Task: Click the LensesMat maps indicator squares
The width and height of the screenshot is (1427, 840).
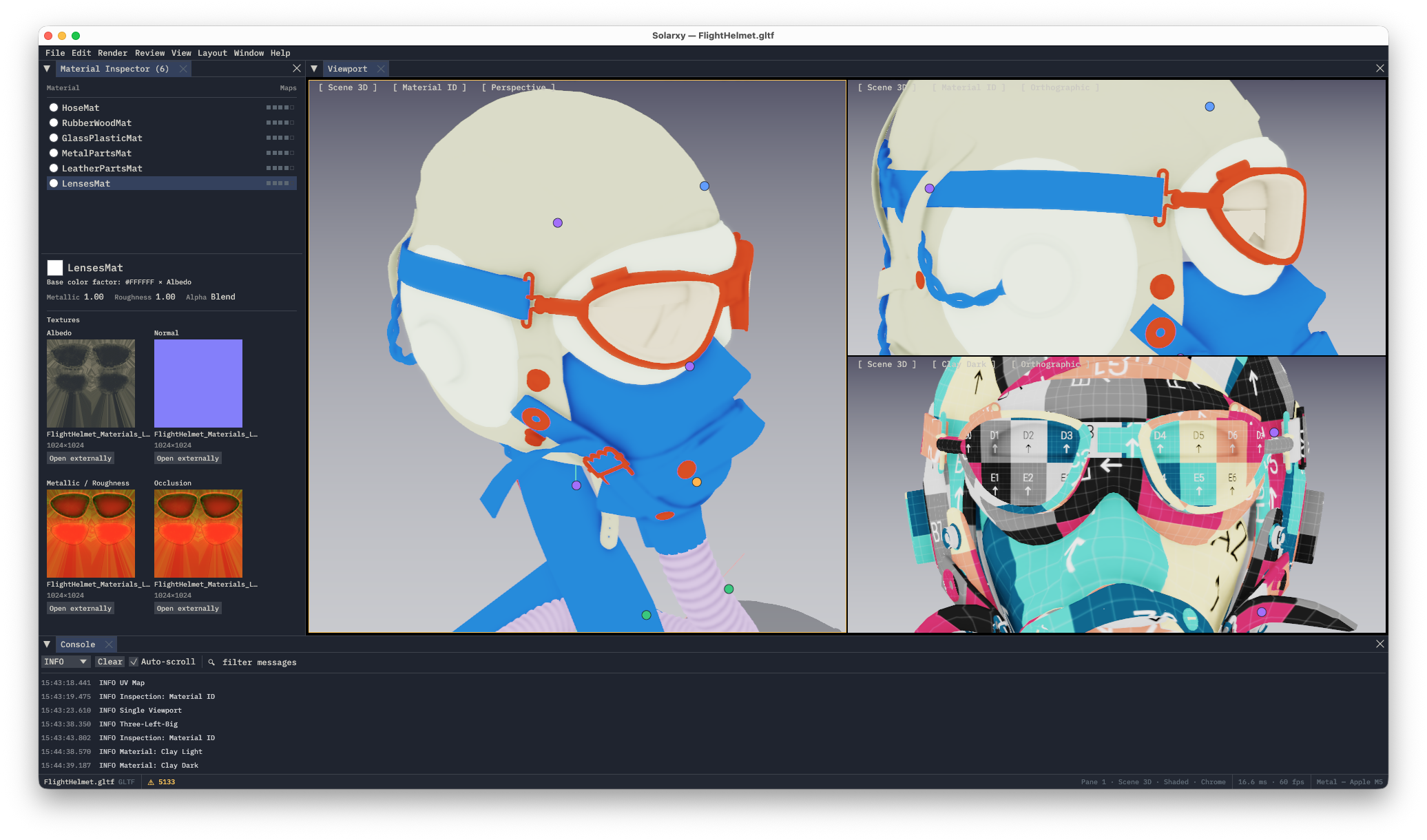Action: 278,183
